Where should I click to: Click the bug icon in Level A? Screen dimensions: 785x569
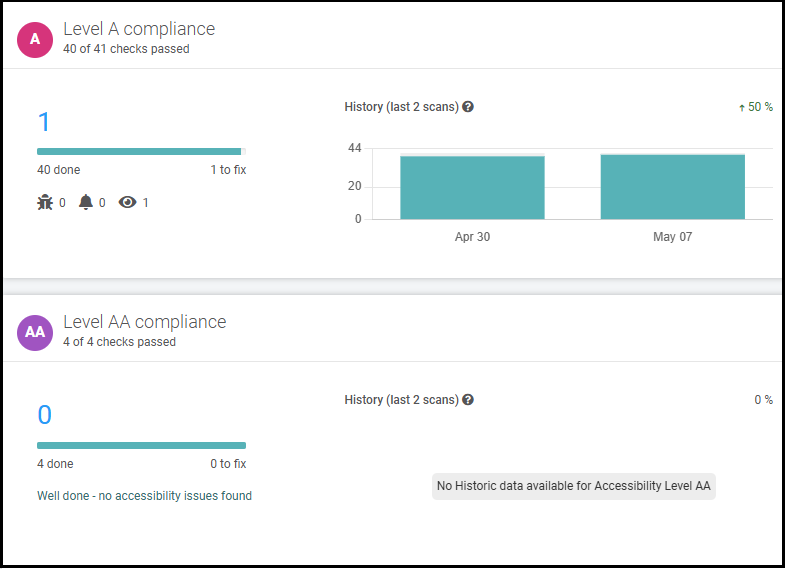coord(45,202)
